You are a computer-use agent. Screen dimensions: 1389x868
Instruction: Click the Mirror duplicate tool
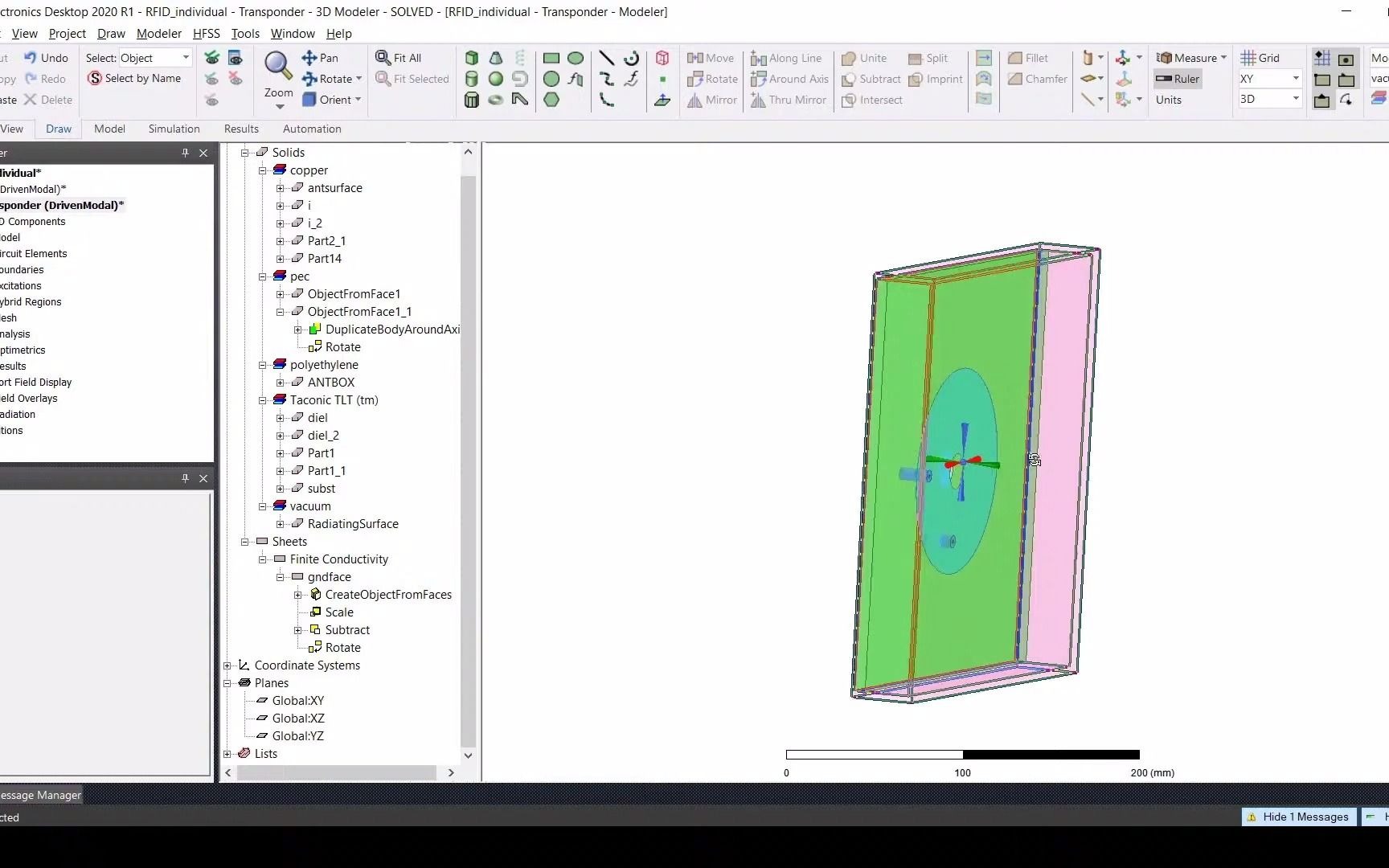(711, 100)
